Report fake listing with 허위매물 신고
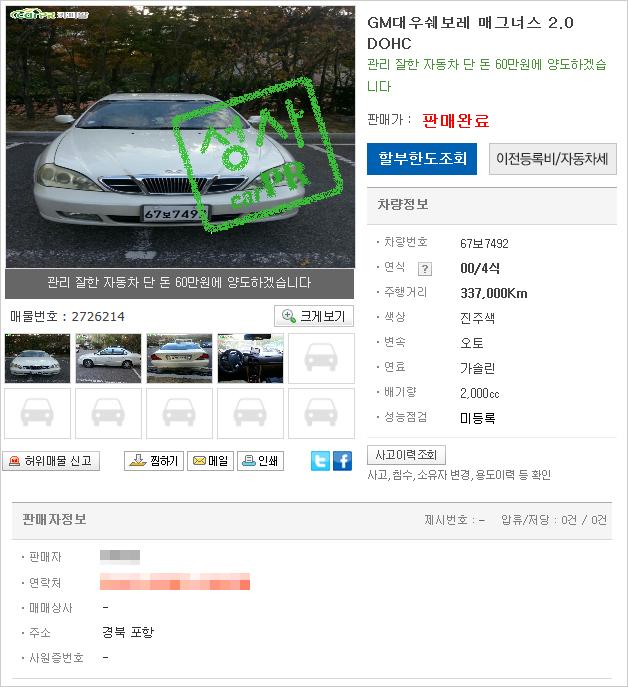This screenshot has width=628, height=687. (x=51, y=461)
